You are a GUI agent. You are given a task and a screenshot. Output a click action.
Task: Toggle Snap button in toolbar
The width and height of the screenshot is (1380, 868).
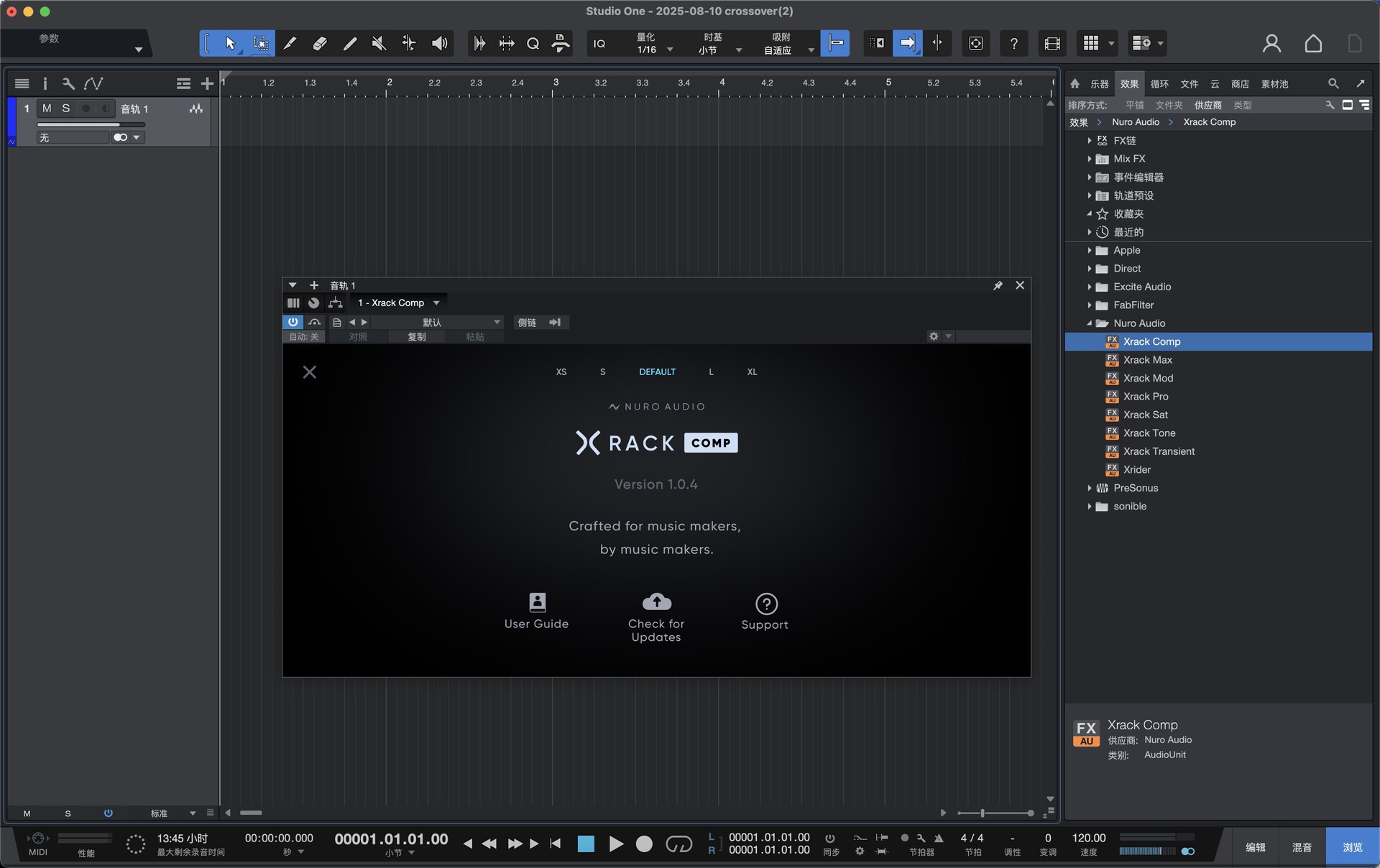click(834, 43)
